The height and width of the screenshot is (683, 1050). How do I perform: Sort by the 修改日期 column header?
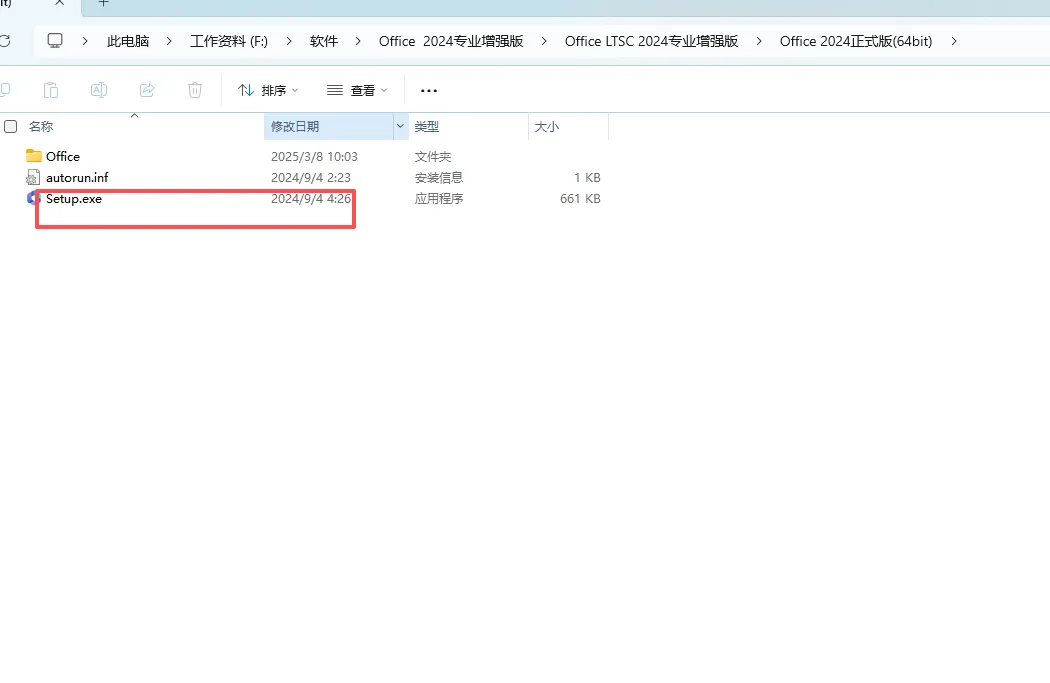(x=295, y=127)
